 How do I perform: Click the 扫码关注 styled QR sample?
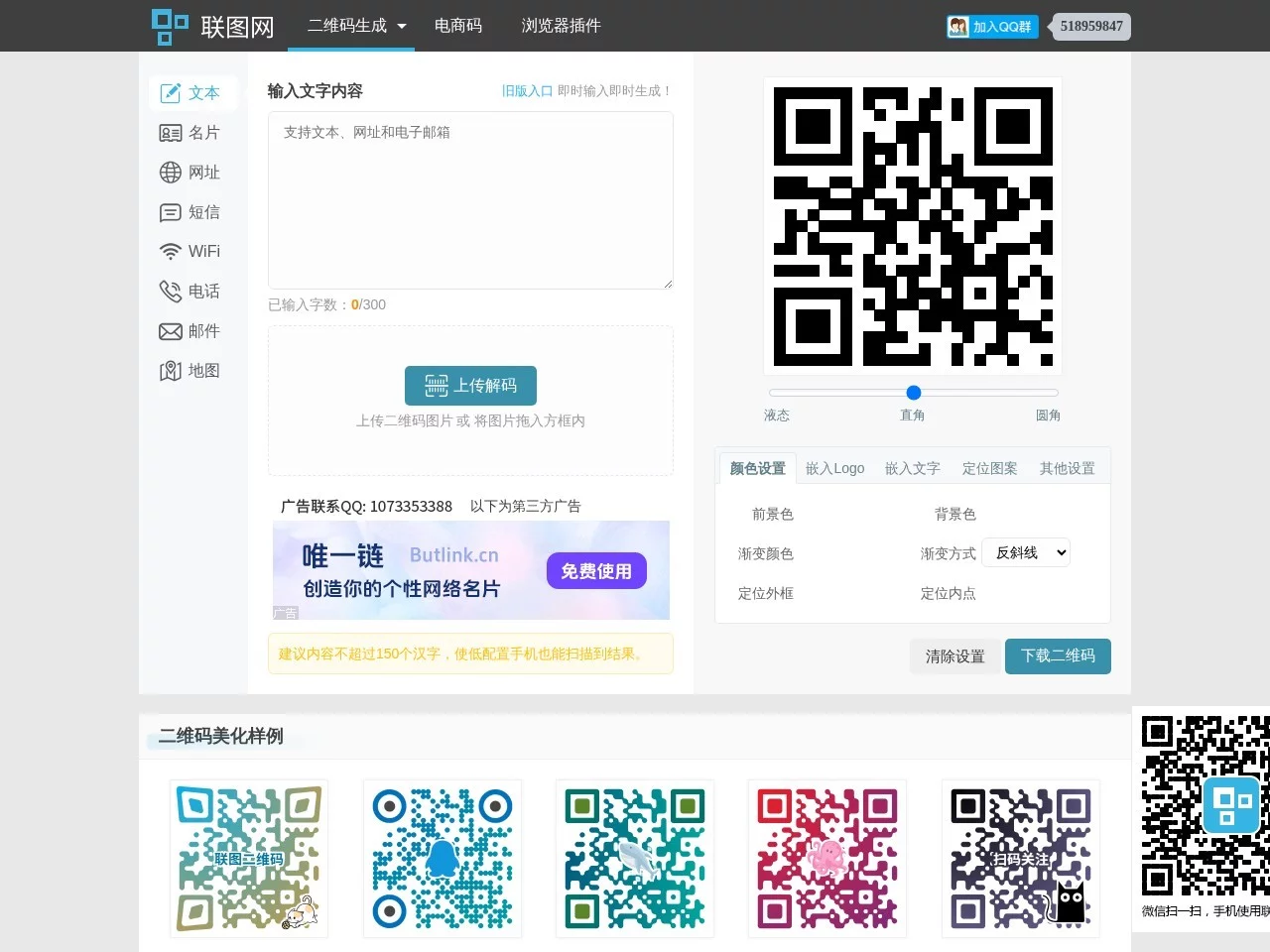pyautogui.click(x=1020, y=857)
